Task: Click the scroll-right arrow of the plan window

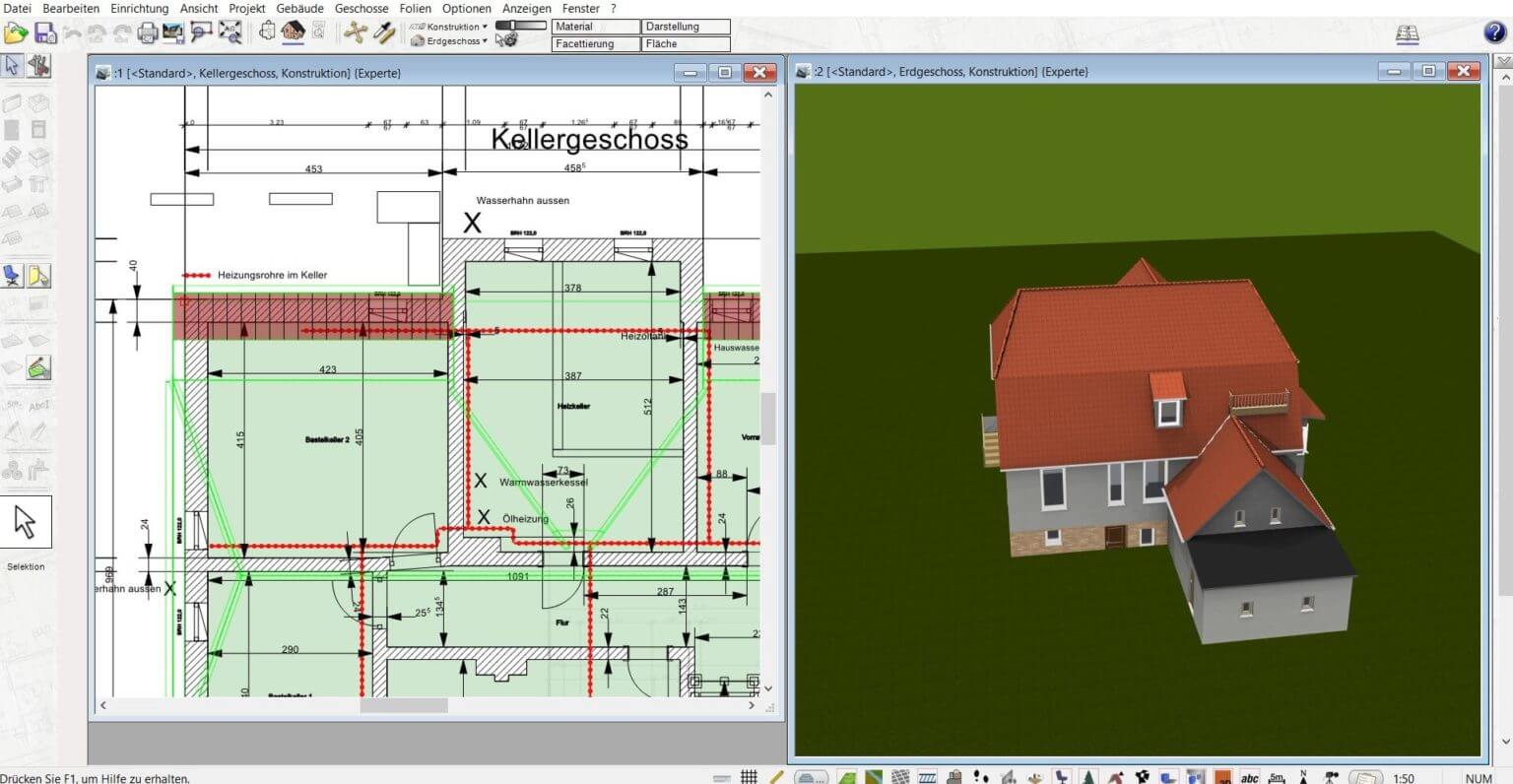Action: tap(752, 705)
